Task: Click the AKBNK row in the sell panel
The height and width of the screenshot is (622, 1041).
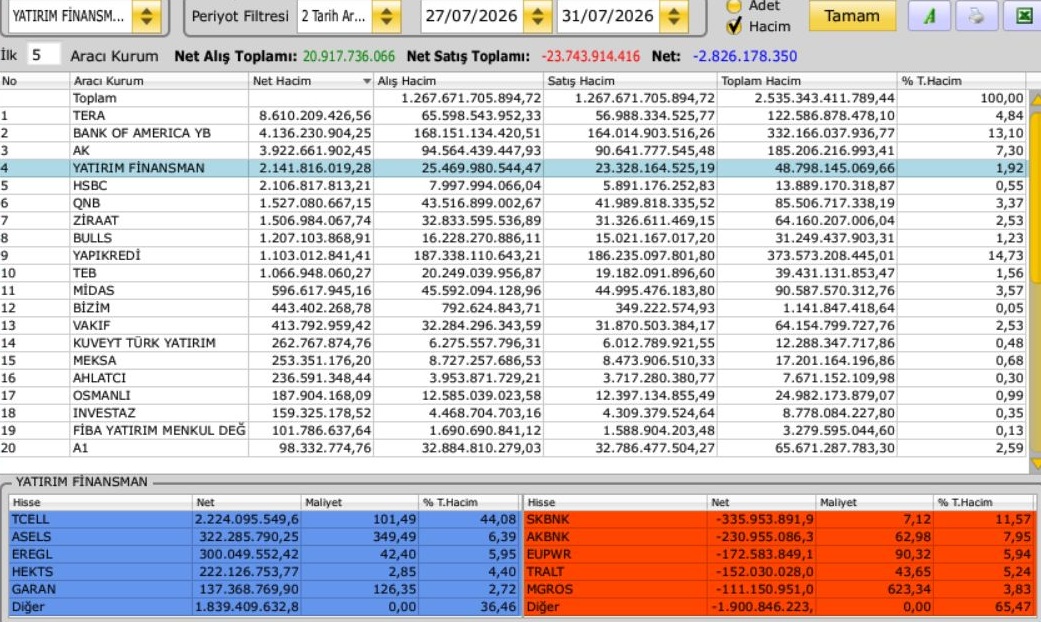Action: (x=779, y=536)
